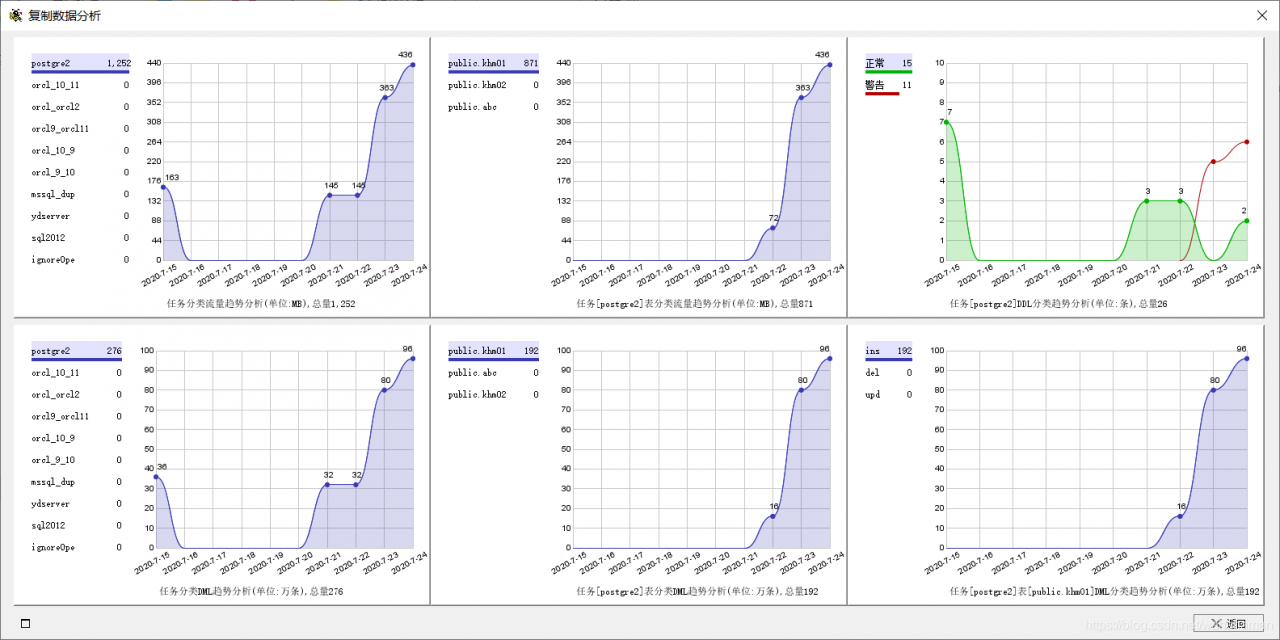Screen dimensions: 1280x640
Task: Click the green color bar under 正常
Action: (888, 72)
